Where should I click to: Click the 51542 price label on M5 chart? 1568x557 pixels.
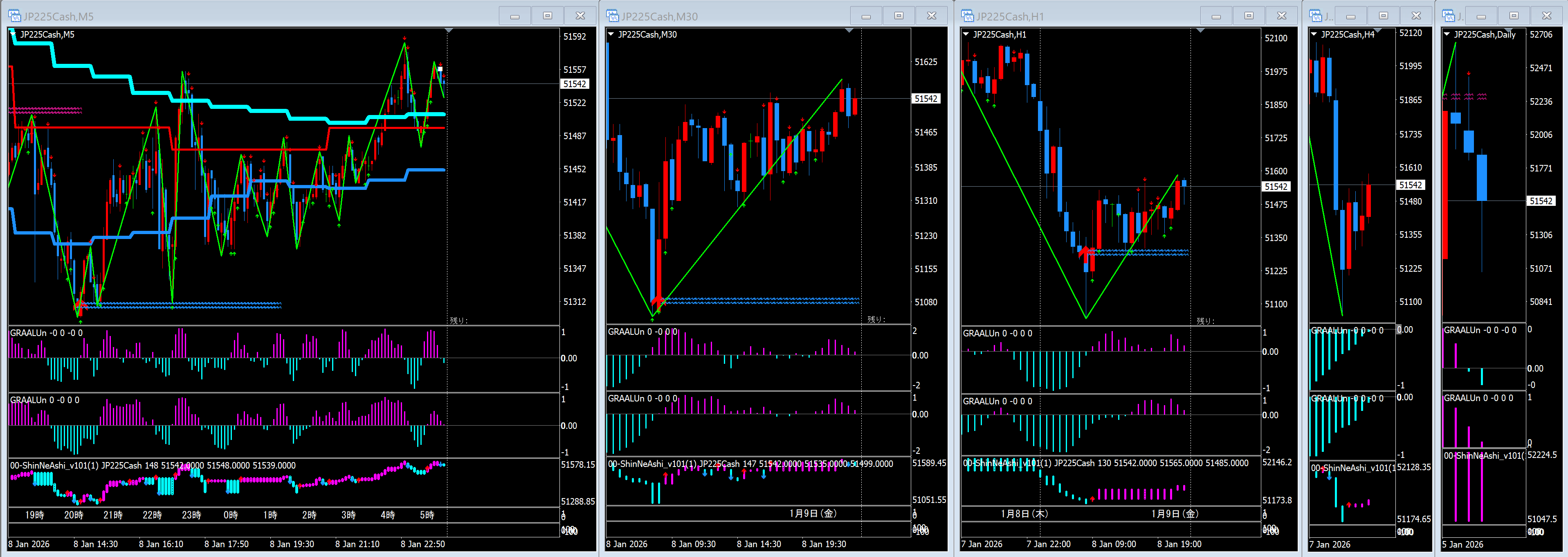tap(575, 84)
